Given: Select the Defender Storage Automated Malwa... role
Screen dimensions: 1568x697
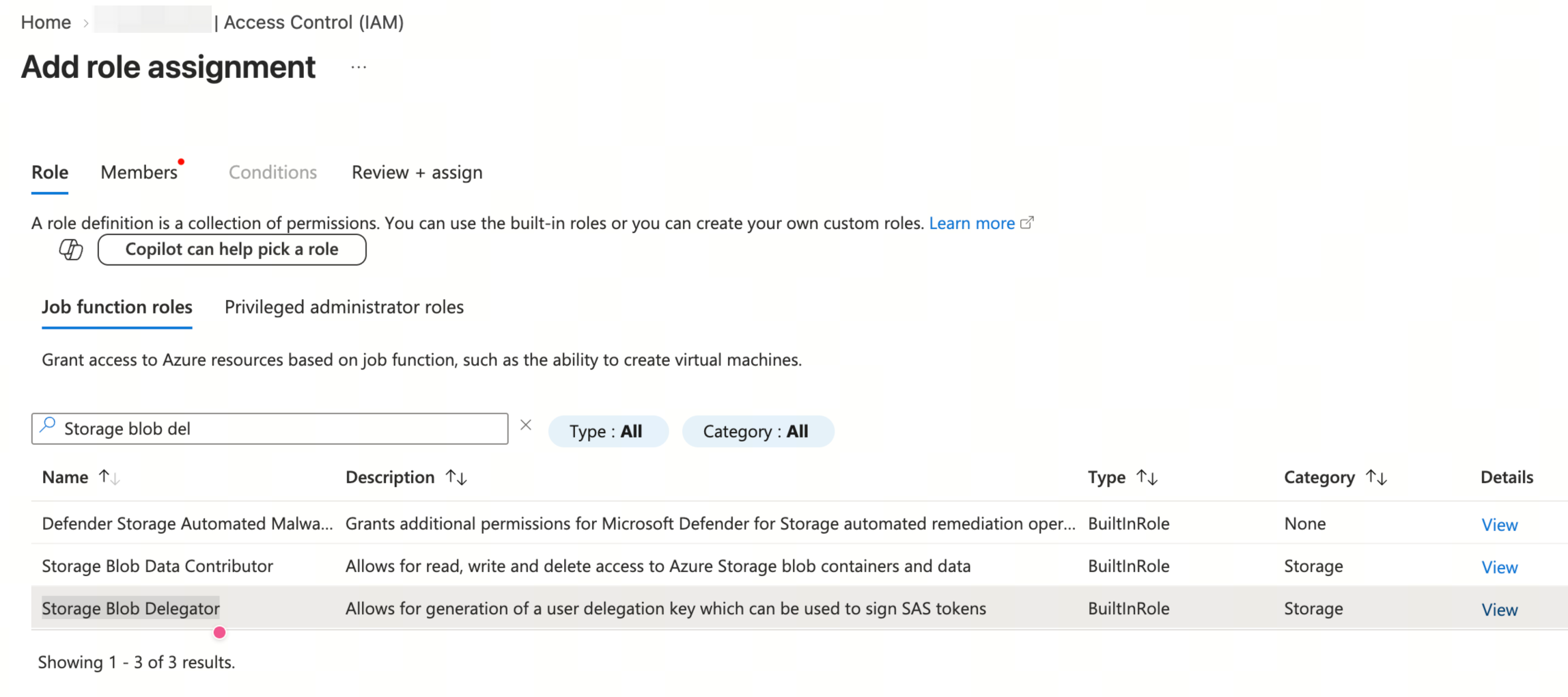Looking at the screenshot, I should click(187, 523).
